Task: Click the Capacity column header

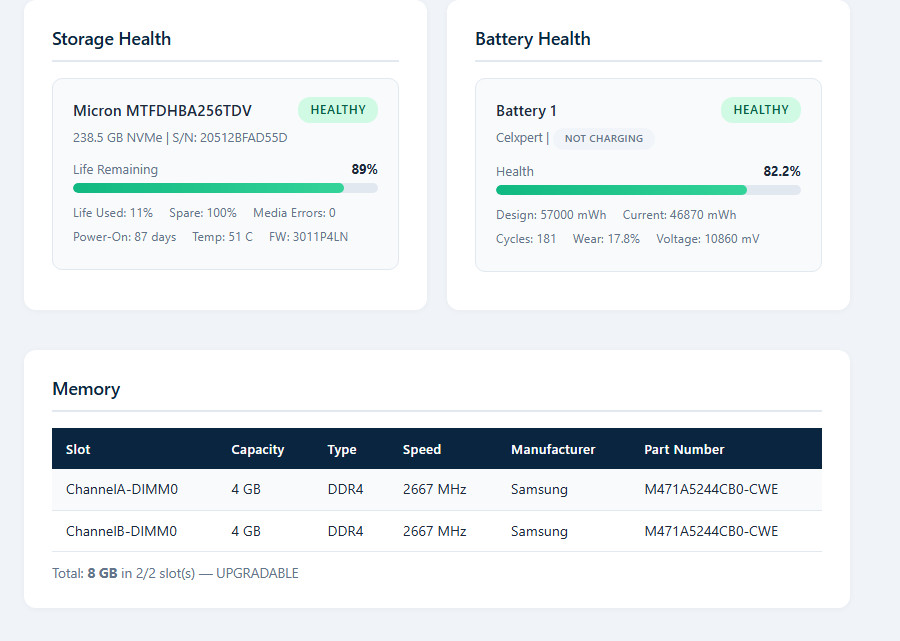Action: (x=258, y=450)
